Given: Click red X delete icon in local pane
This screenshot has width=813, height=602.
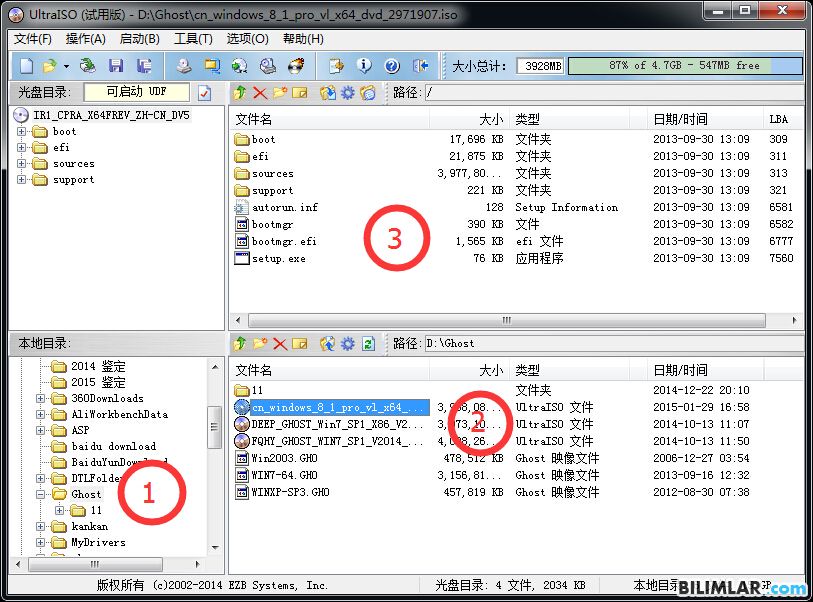Looking at the screenshot, I should 280,343.
